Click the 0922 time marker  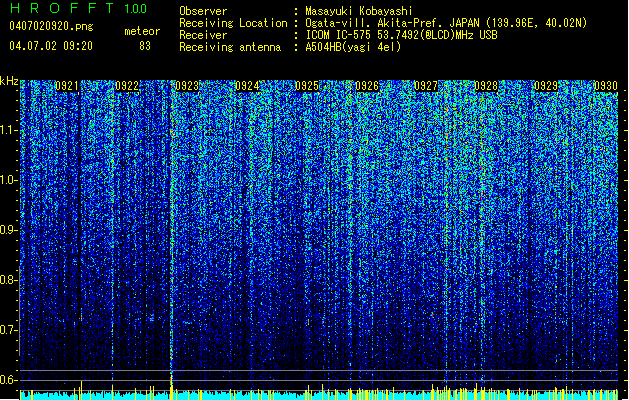point(127,86)
